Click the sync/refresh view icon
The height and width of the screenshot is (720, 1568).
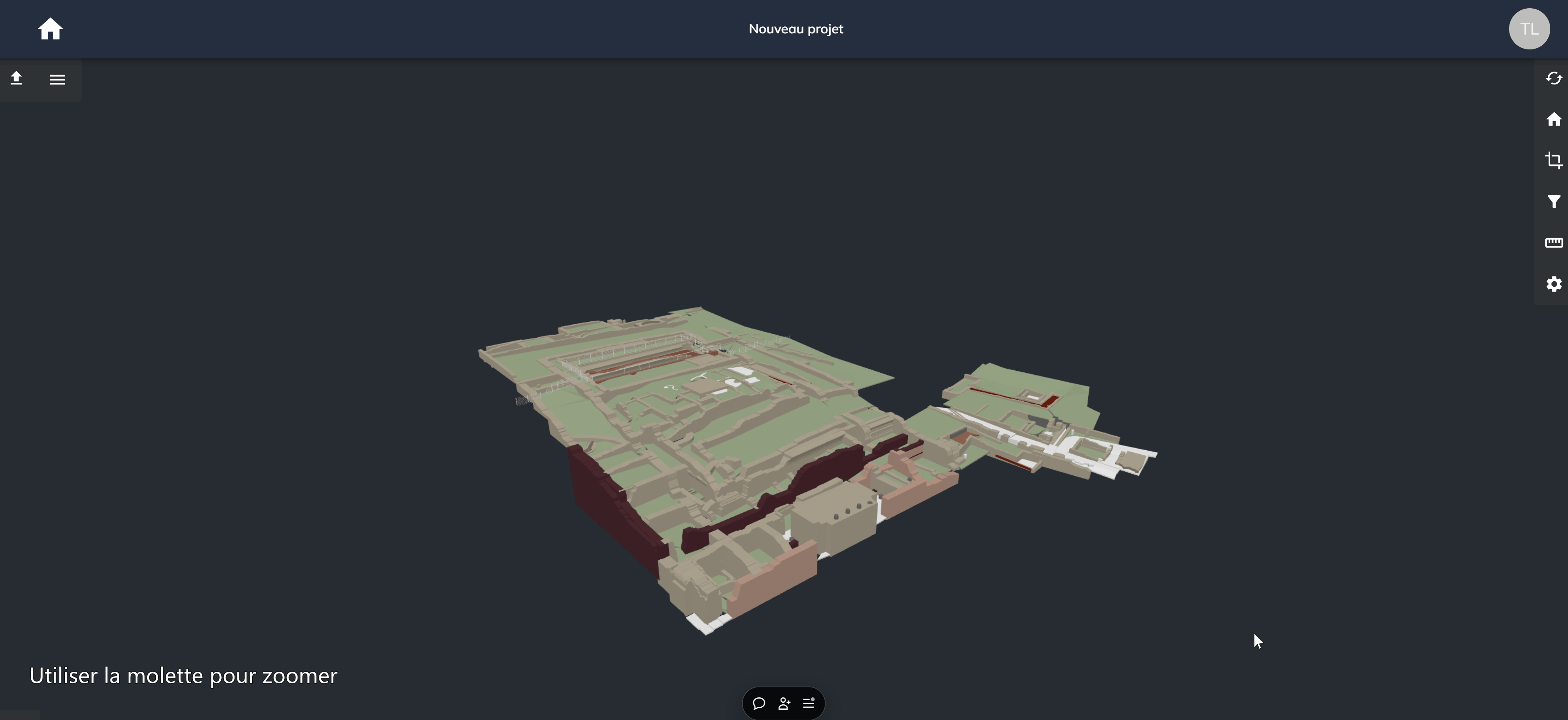(1554, 79)
